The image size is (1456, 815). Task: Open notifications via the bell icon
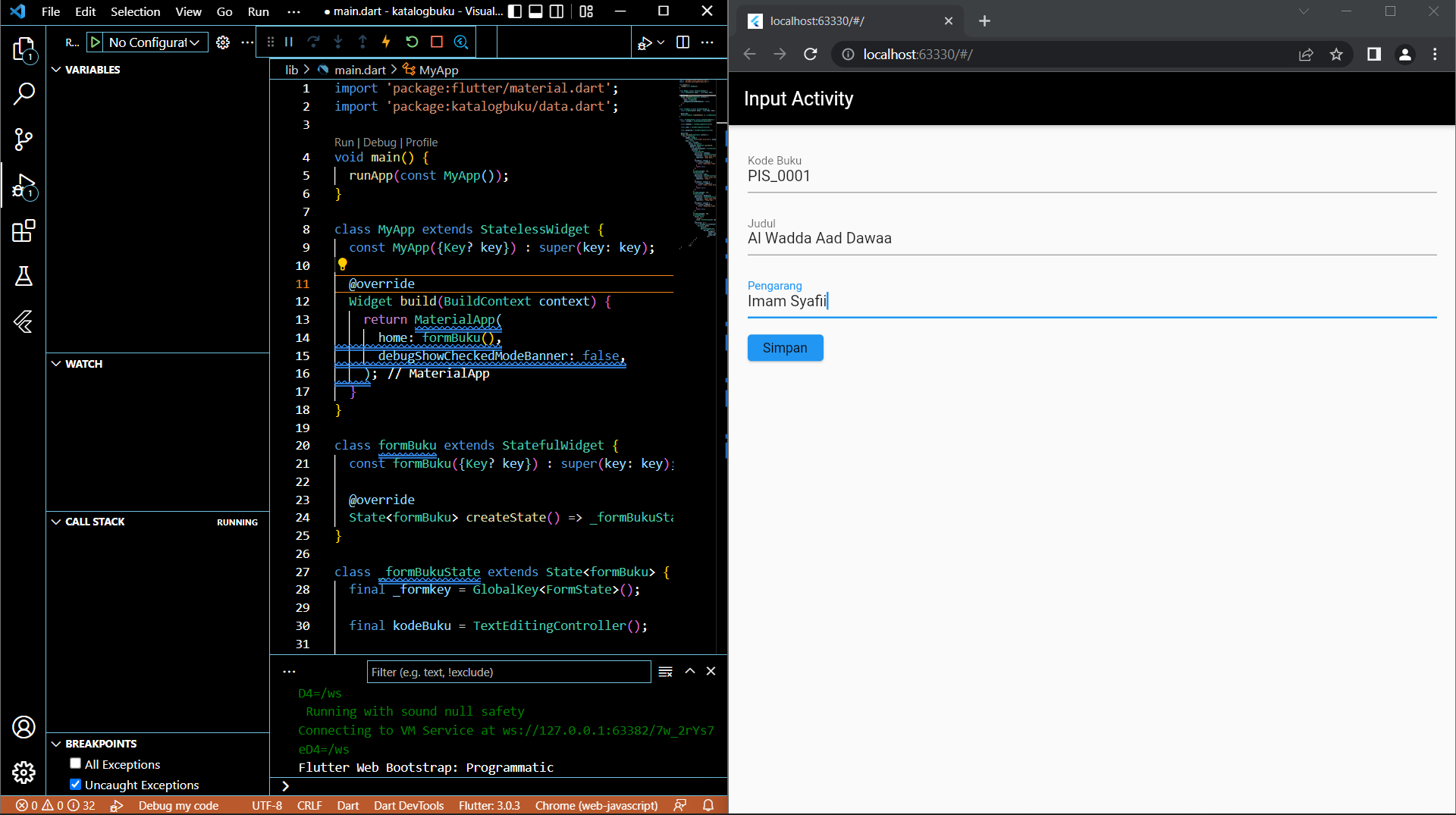click(708, 805)
